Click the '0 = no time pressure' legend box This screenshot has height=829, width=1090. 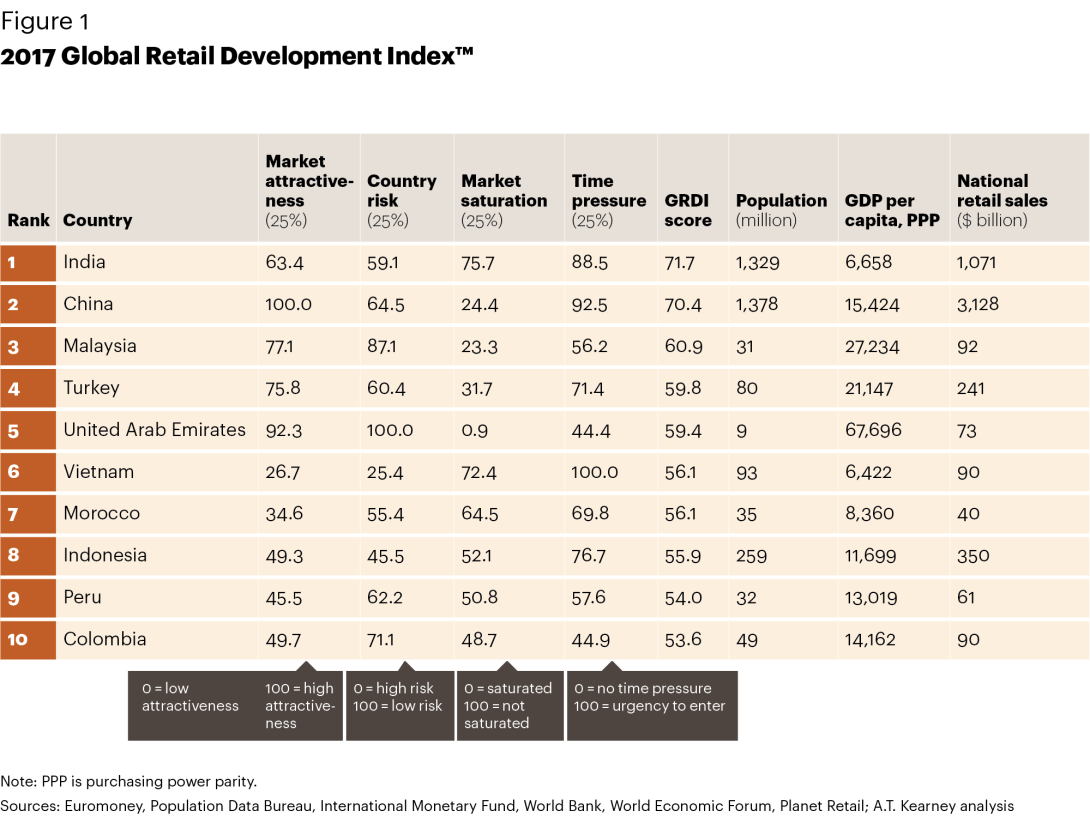[652, 705]
